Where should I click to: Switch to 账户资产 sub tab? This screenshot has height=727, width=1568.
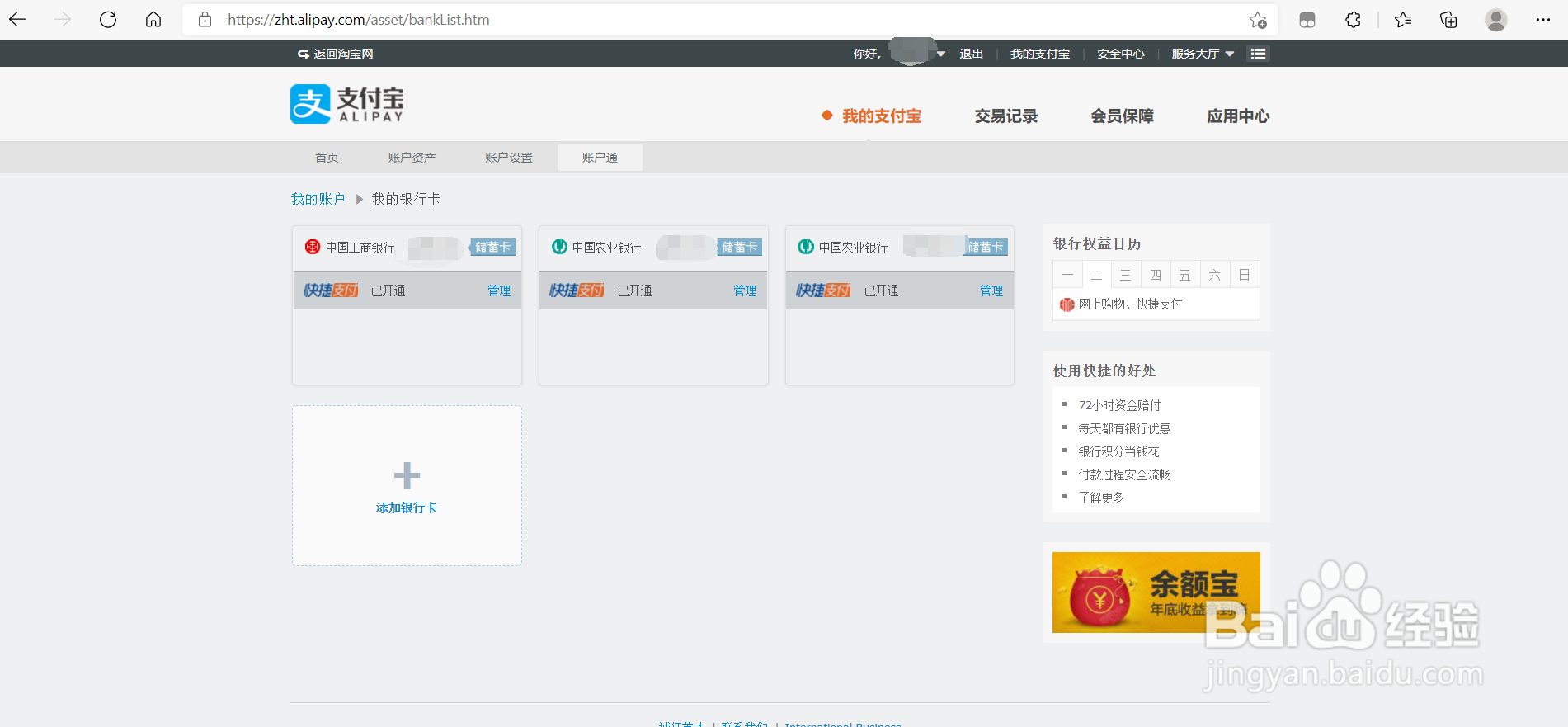click(x=412, y=158)
